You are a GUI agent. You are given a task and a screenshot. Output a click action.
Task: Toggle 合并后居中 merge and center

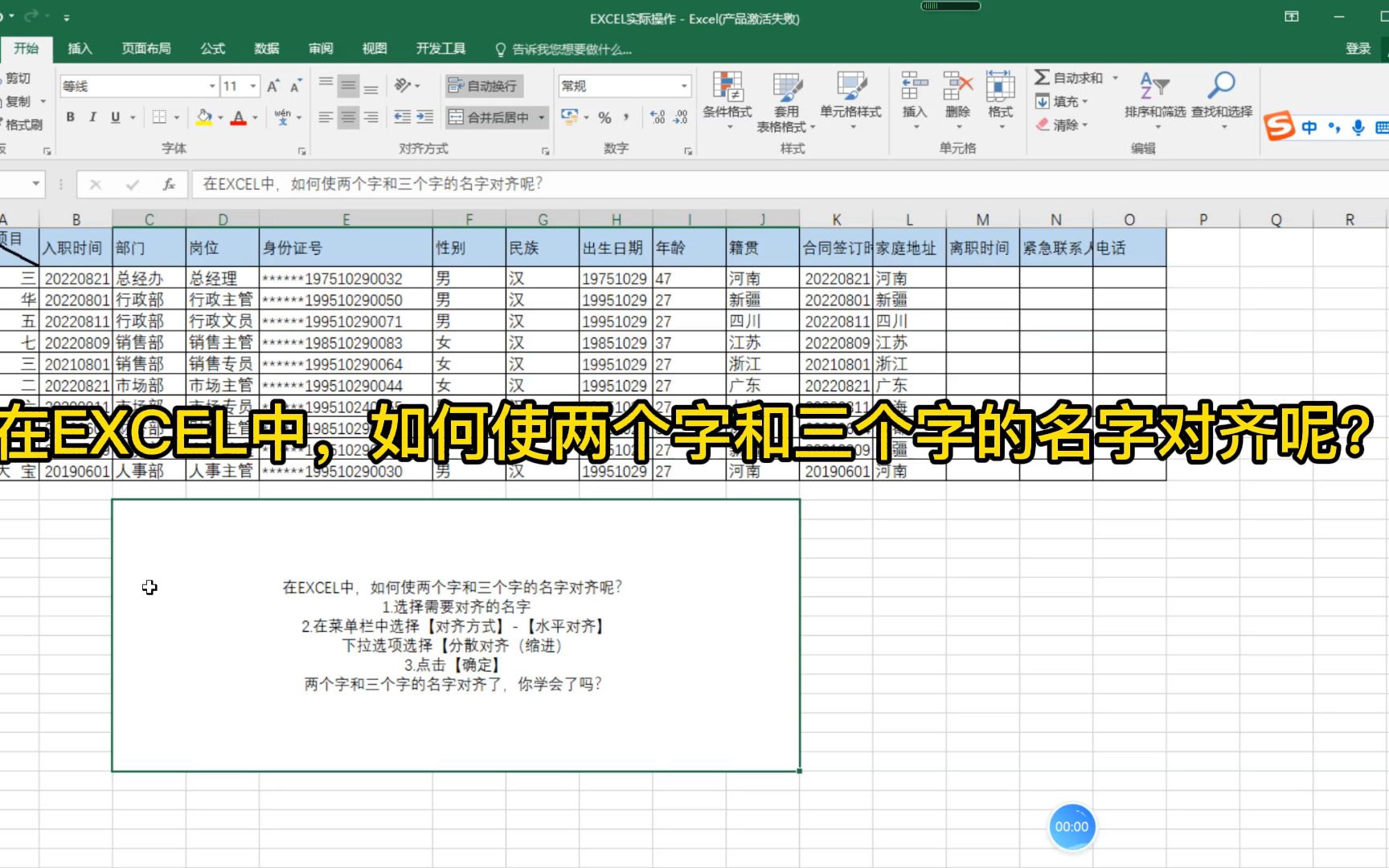pos(490,117)
